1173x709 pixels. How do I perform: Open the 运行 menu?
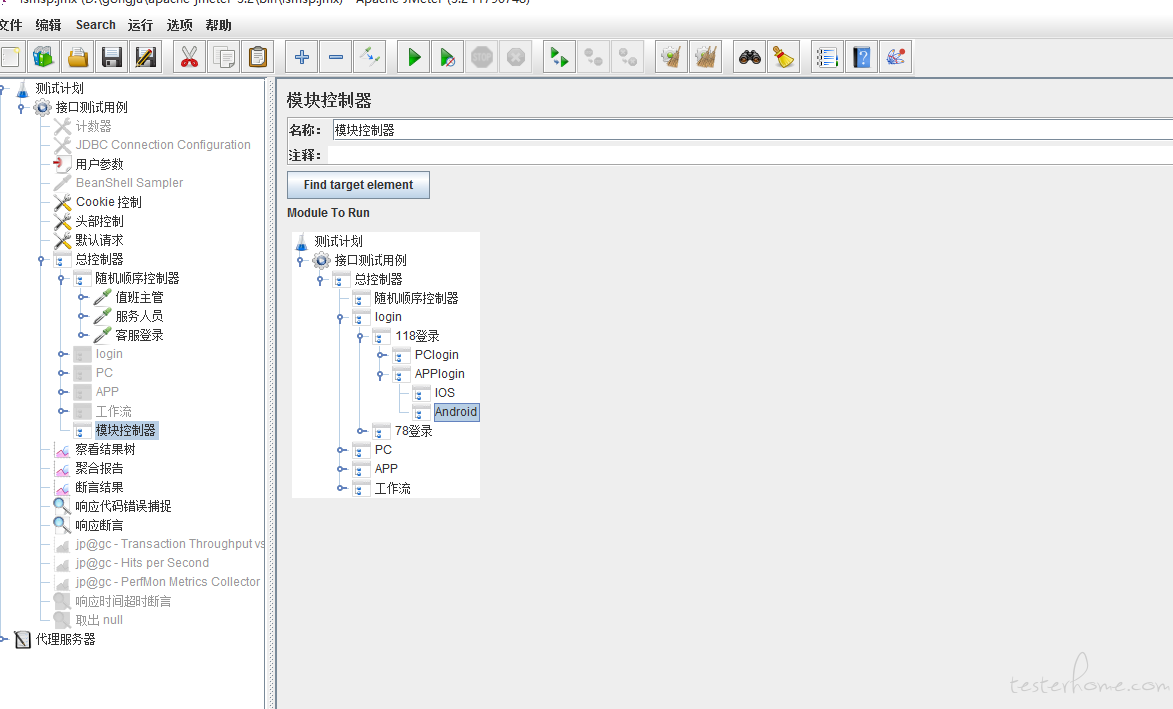[140, 25]
